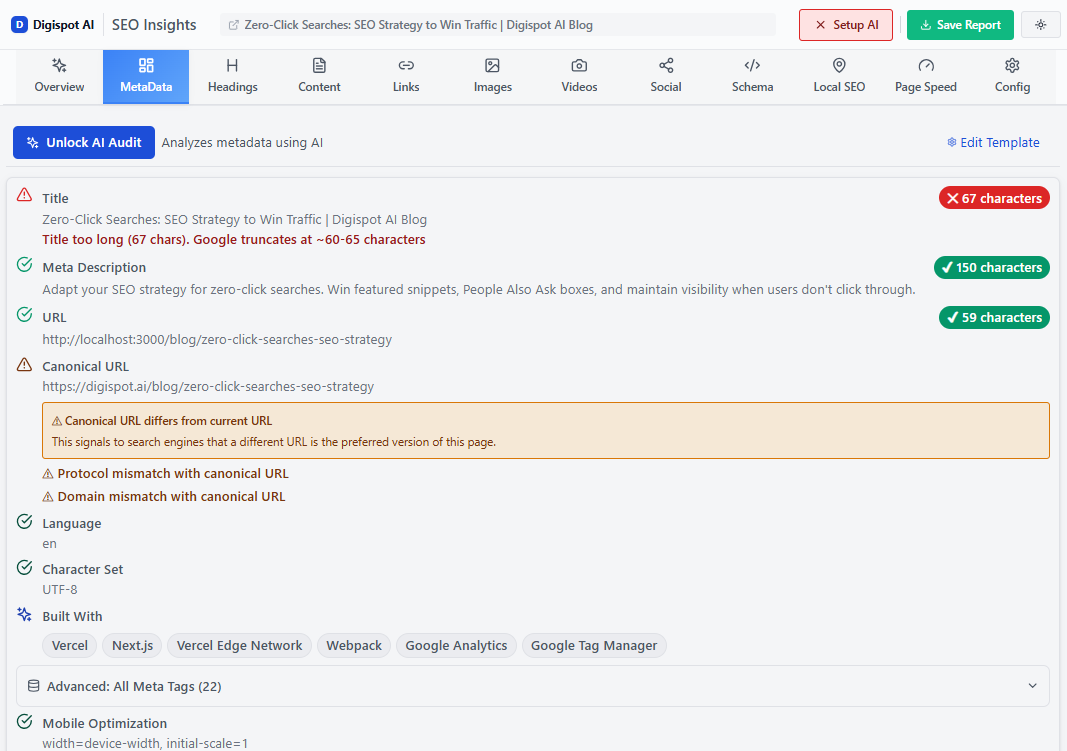This screenshot has width=1067, height=751.
Task: Open the Images section icon
Action: 492,64
